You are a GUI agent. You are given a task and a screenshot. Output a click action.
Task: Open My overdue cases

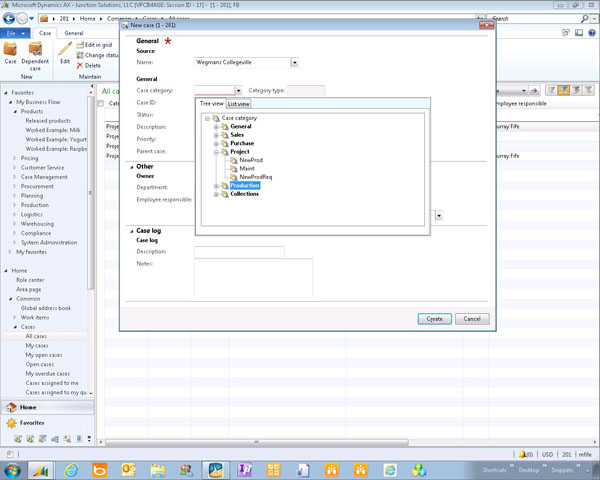pos(47,374)
